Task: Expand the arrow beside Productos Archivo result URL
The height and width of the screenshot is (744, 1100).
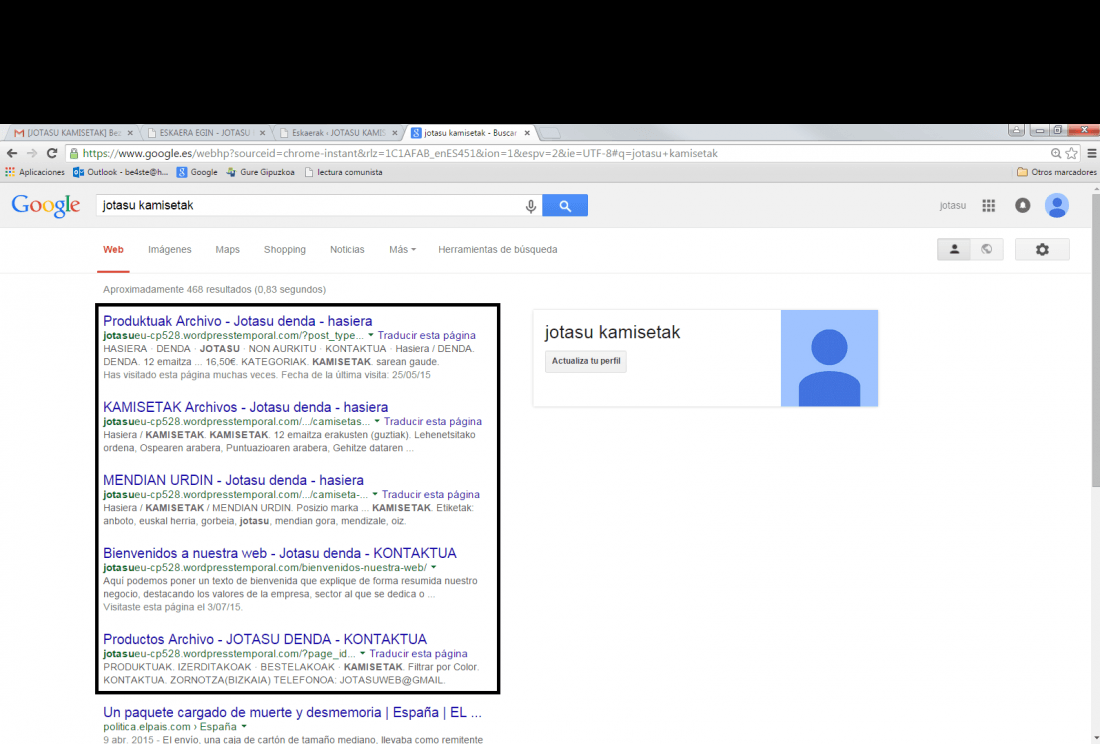Action: [x=363, y=654]
